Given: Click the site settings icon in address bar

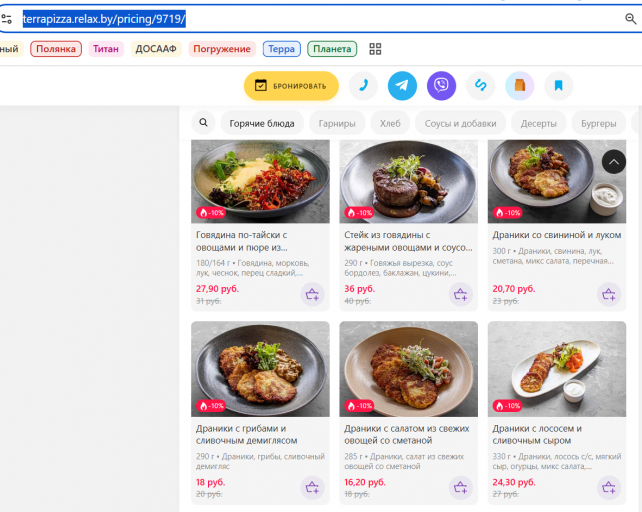Looking at the screenshot, I should [7, 19].
